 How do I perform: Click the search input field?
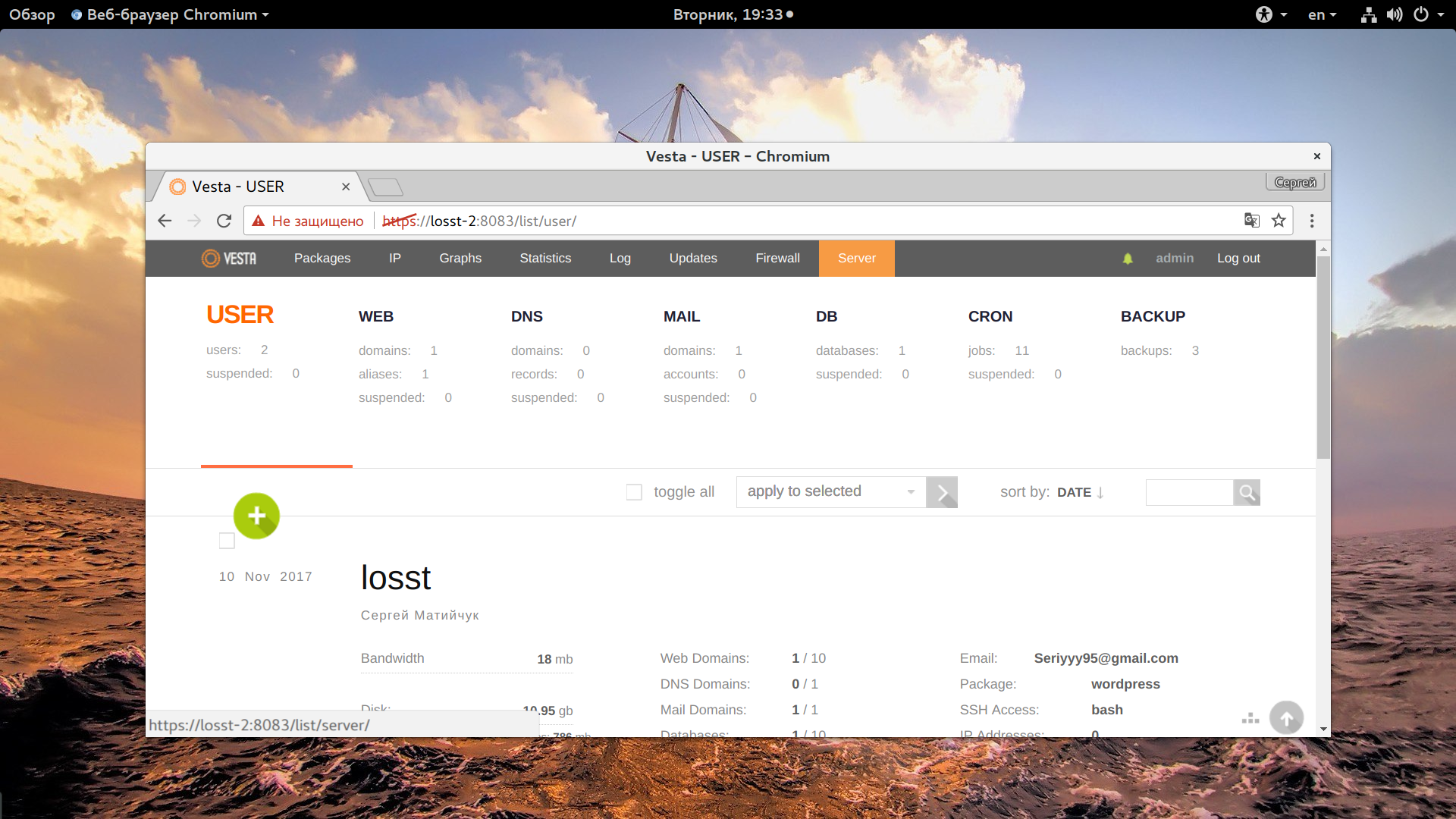[1188, 493]
